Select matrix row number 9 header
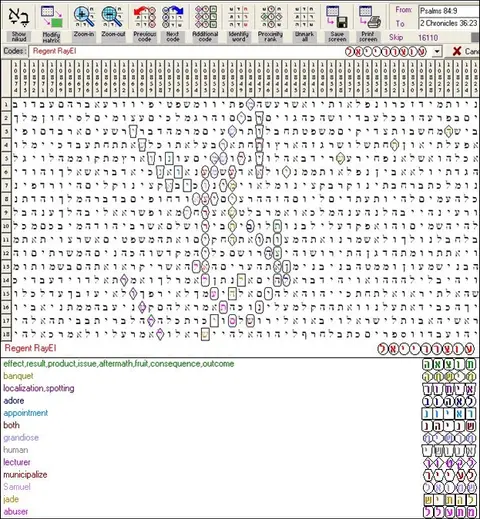The height and width of the screenshot is (519, 480). pyautogui.click(x=6, y=212)
